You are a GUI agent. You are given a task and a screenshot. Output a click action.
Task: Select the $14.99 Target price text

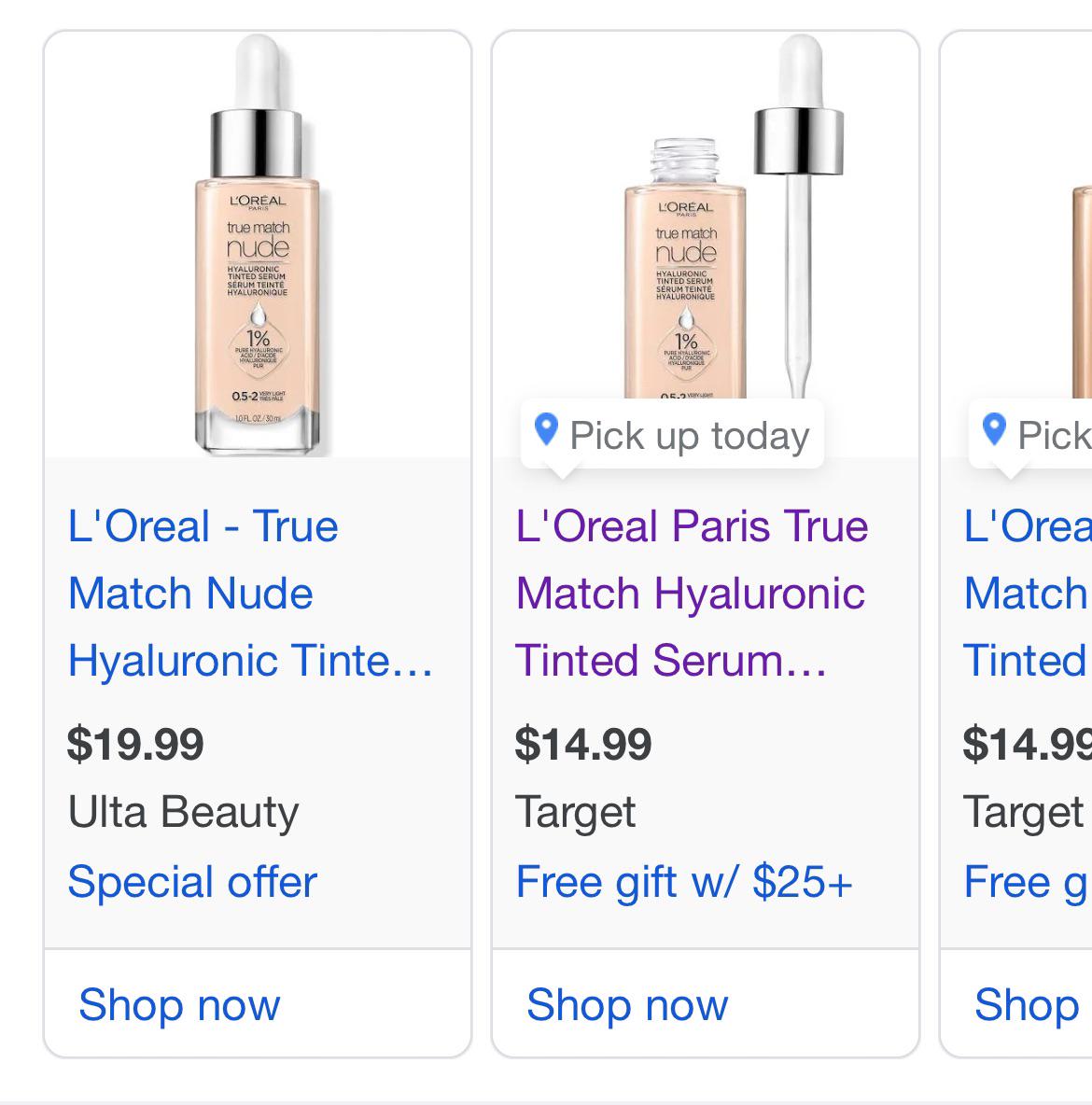click(585, 745)
